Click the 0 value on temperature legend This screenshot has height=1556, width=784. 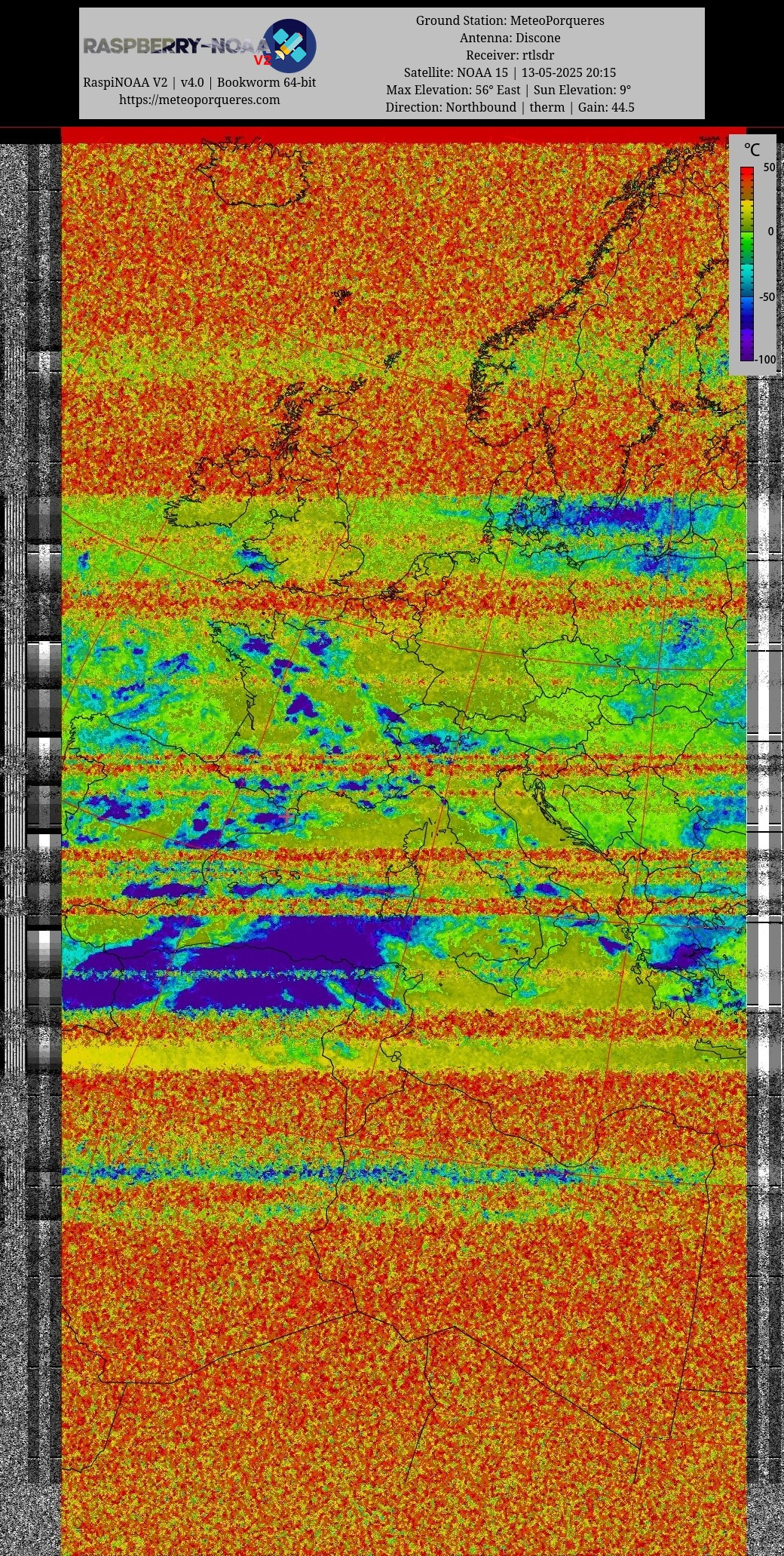pos(770,232)
